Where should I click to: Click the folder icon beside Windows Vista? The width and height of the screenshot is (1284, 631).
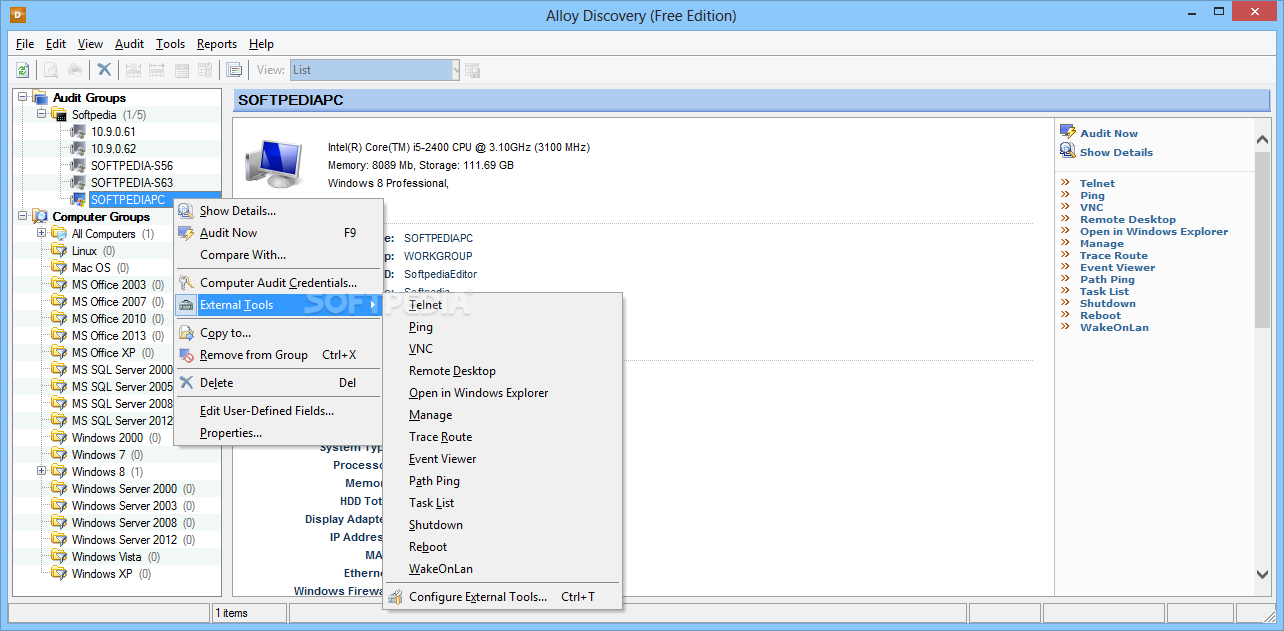[x=60, y=557]
